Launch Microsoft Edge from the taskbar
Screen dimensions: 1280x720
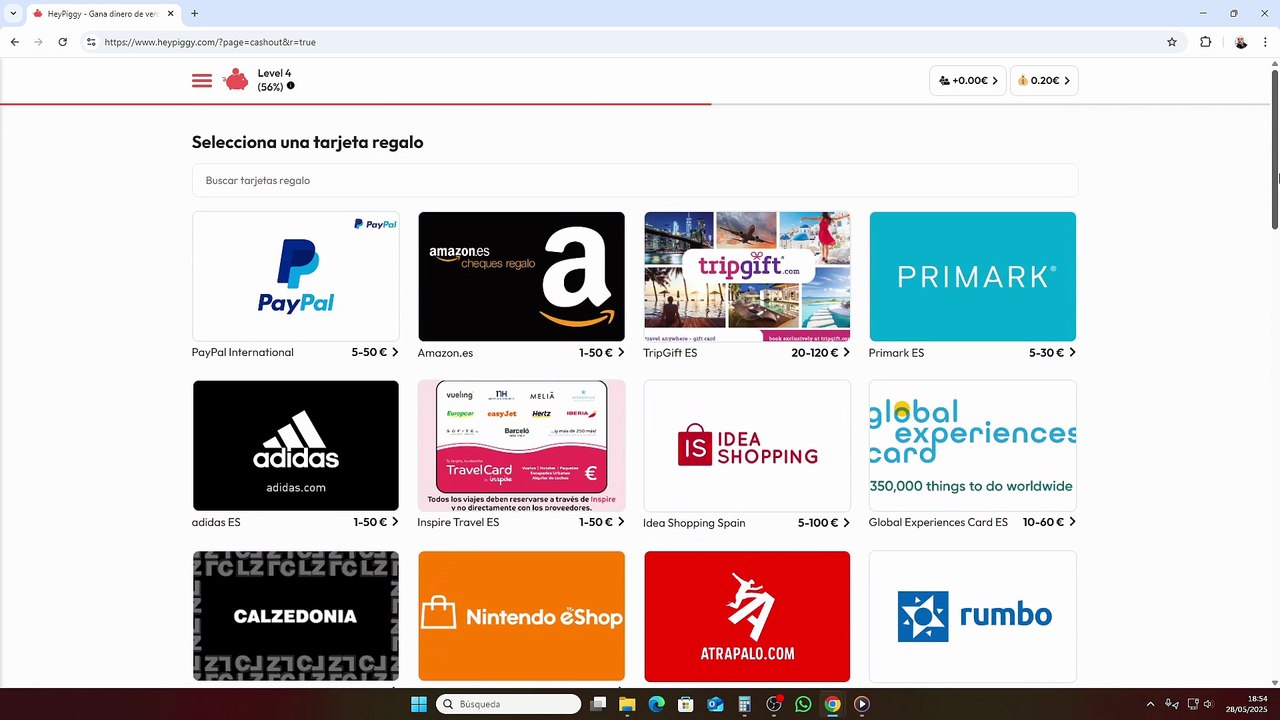656,704
